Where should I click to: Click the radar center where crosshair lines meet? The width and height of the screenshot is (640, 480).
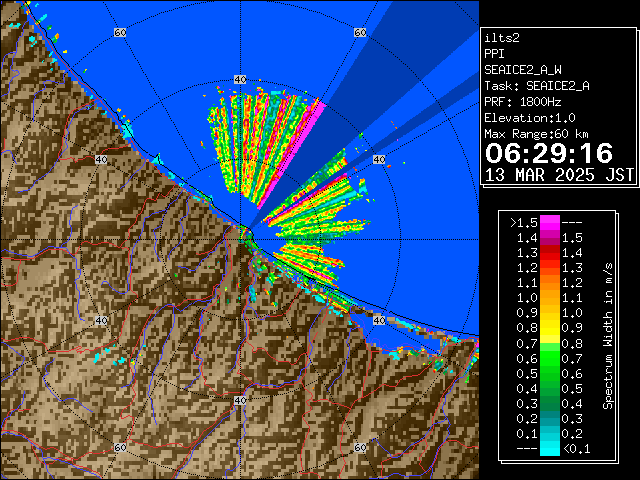coord(240,240)
